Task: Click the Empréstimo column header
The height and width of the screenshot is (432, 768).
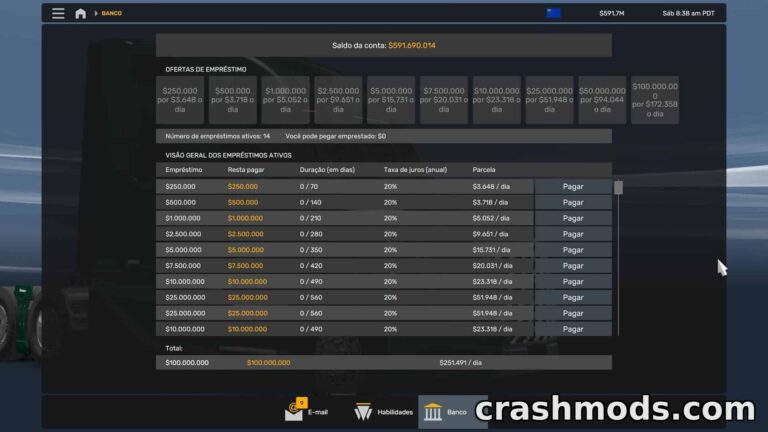Action: coord(184,170)
